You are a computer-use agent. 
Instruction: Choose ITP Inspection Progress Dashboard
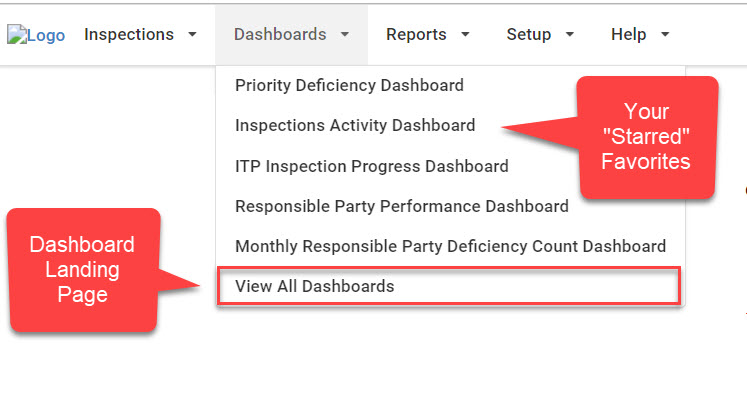tap(372, 166)
